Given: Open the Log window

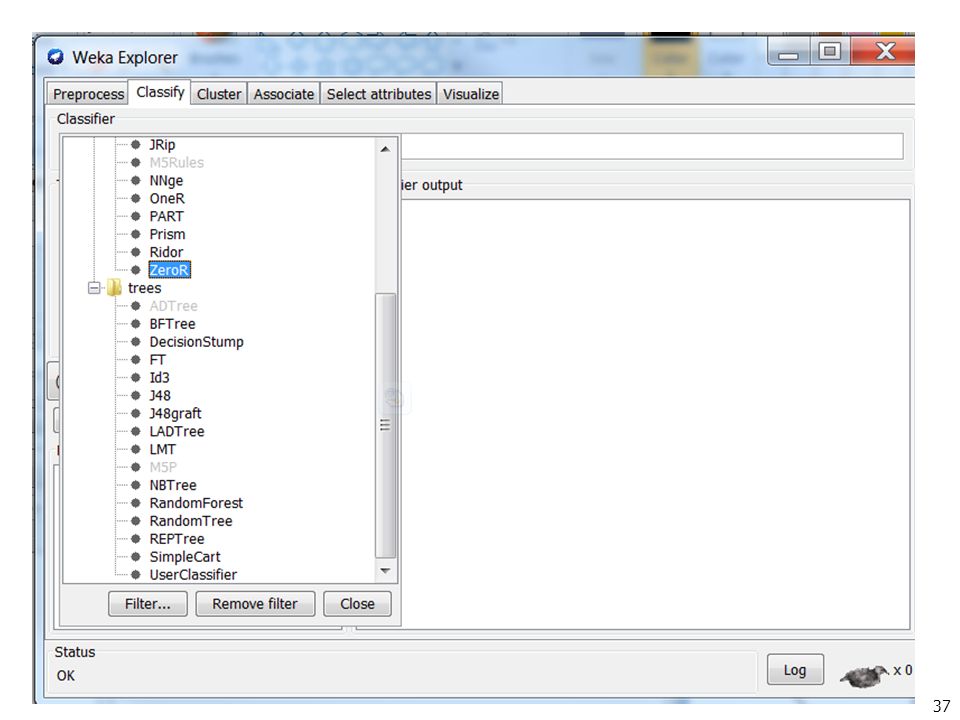Looking at the screenshot, I should [795, 670].
